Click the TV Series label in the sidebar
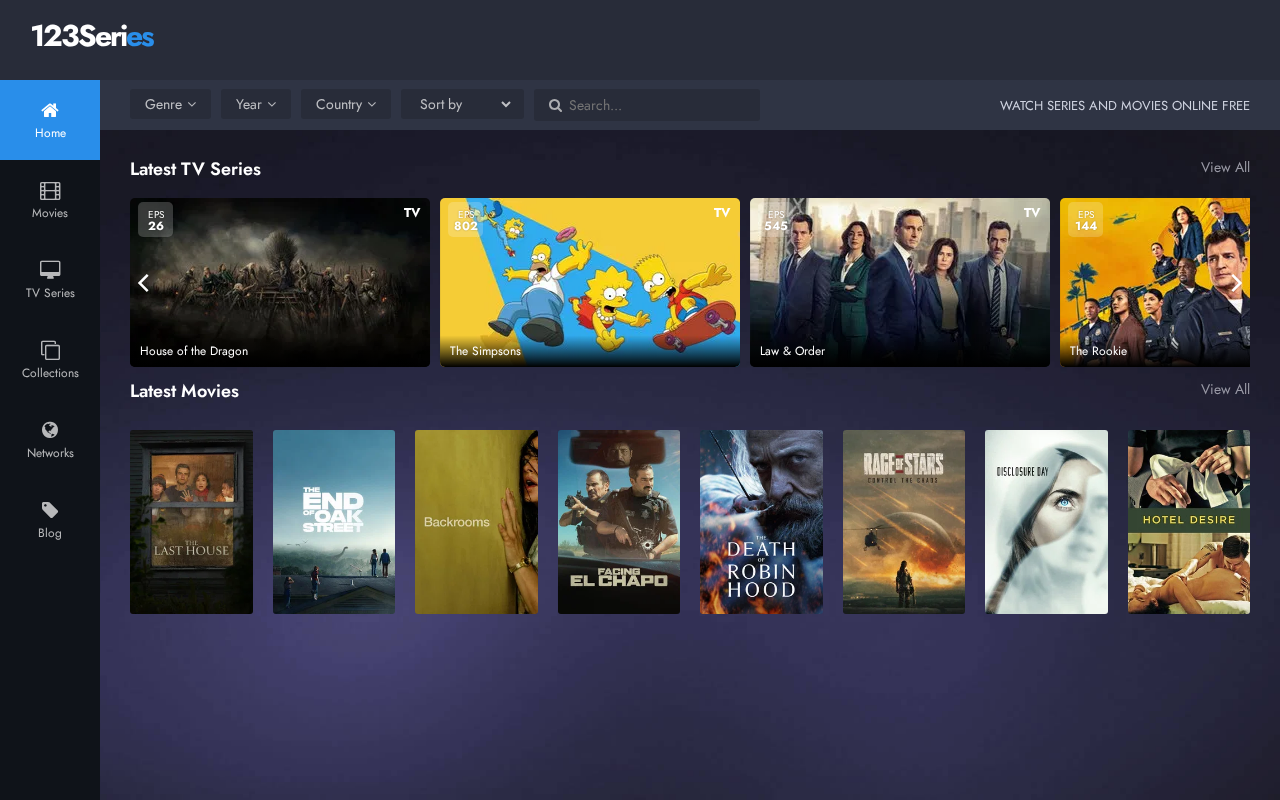 coord(50,293)
